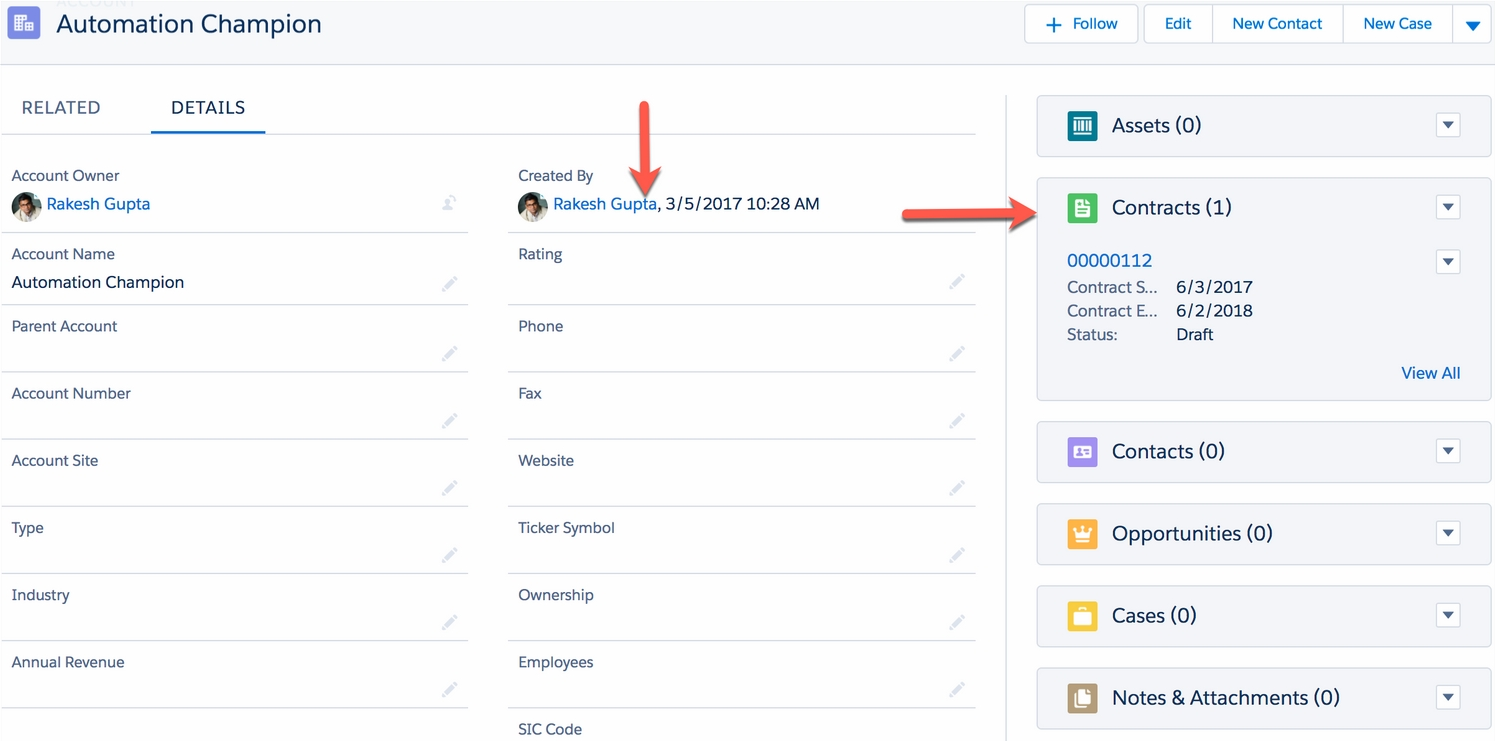Edit Rating field using pencil icon

957,282
